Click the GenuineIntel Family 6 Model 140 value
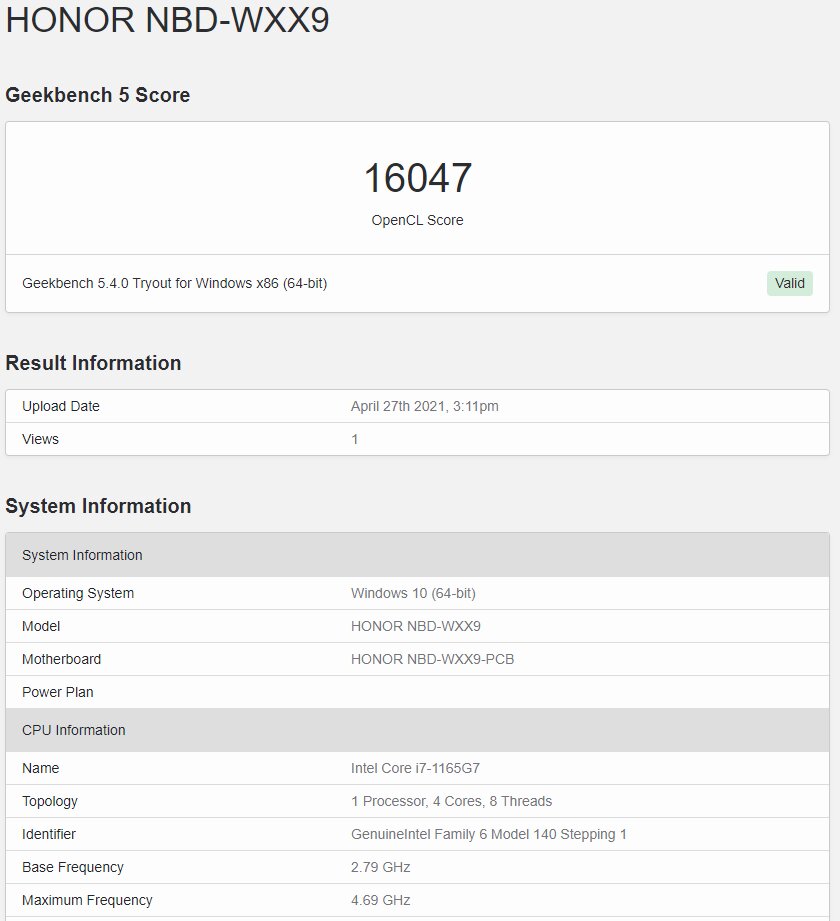This screenshot has width=840, height=921. tap(489, 834)
